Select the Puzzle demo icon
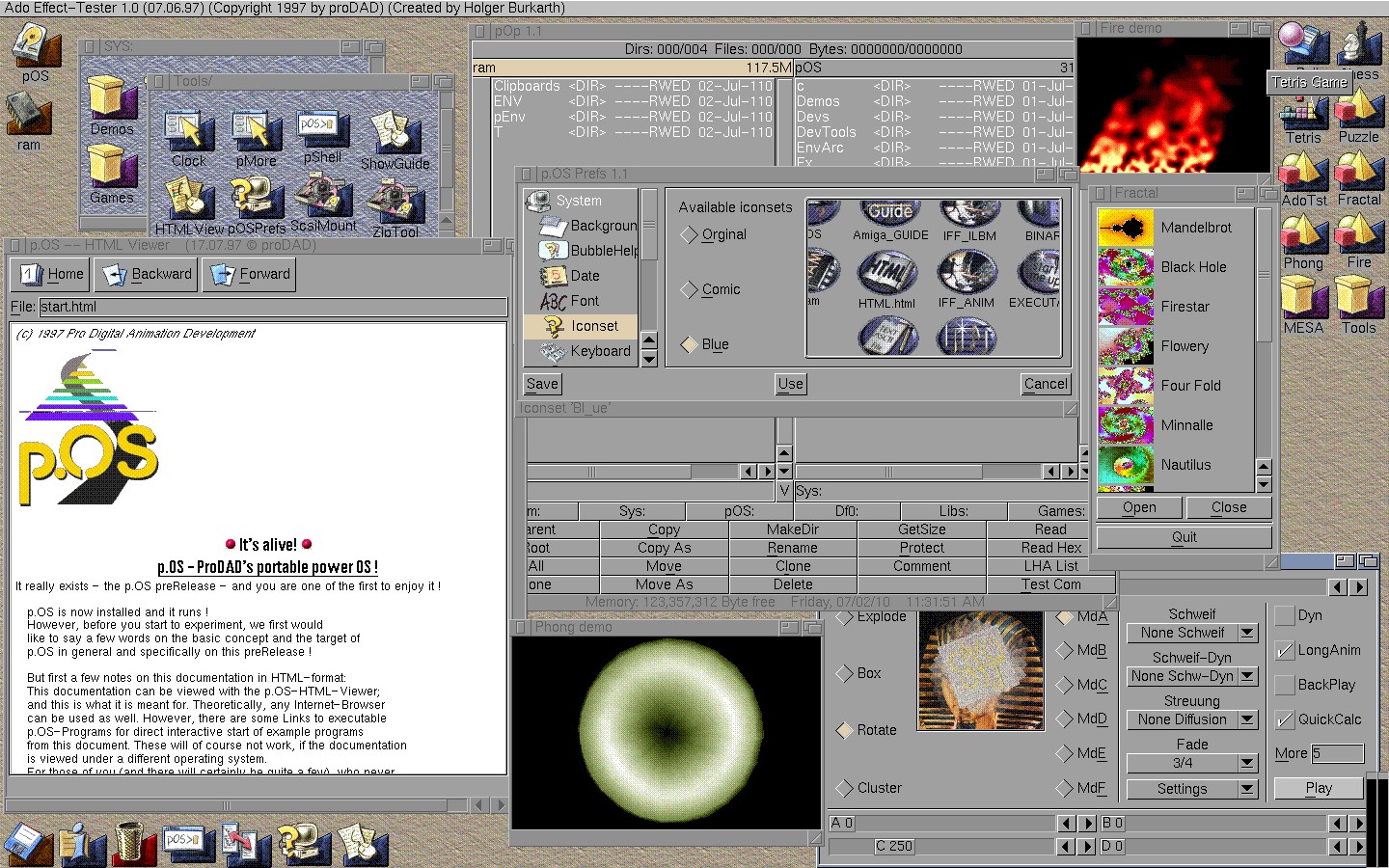Viewport: 1389px width, 868px height. 1358,110
